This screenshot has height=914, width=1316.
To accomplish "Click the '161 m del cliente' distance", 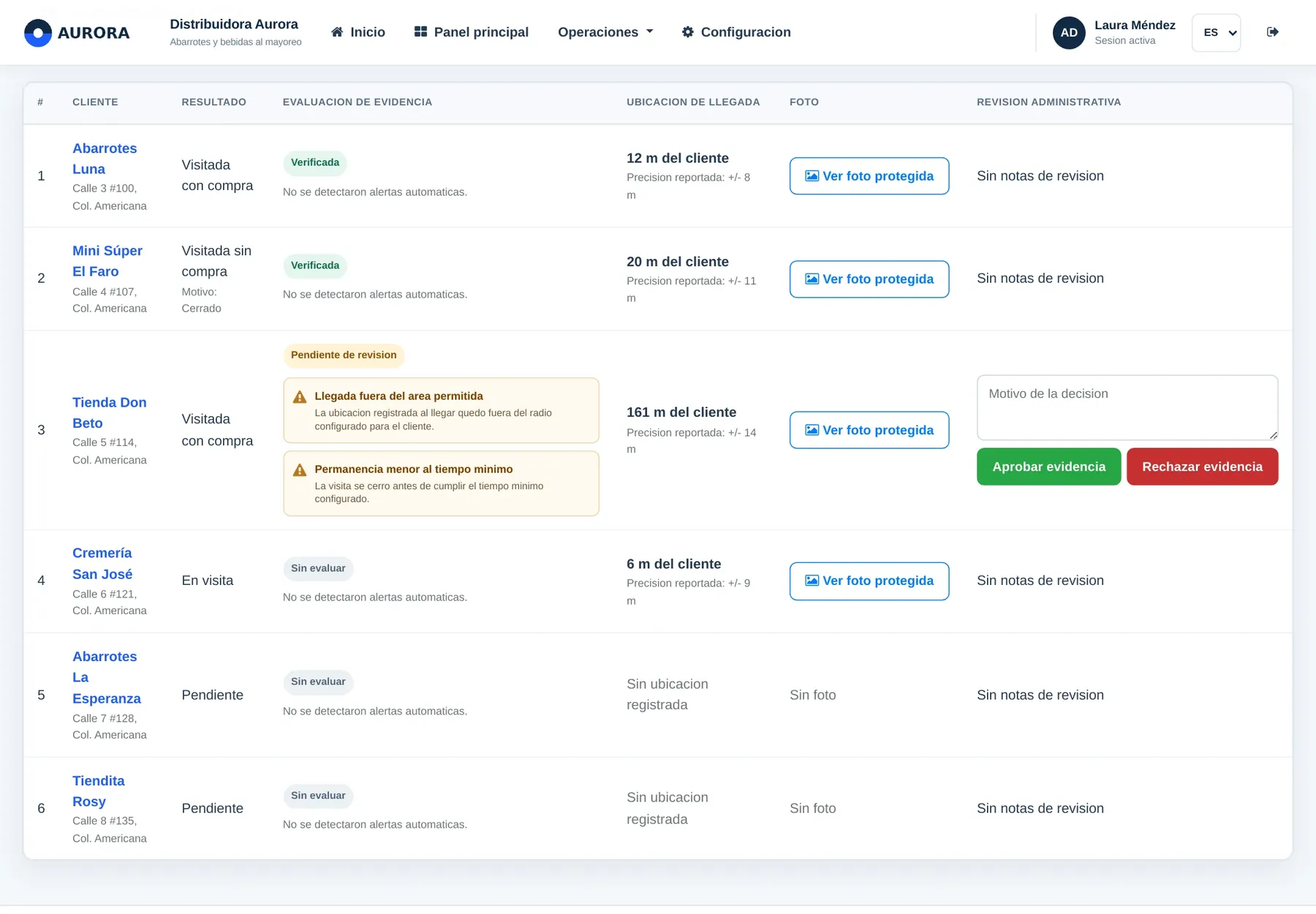I will point(681,412).
